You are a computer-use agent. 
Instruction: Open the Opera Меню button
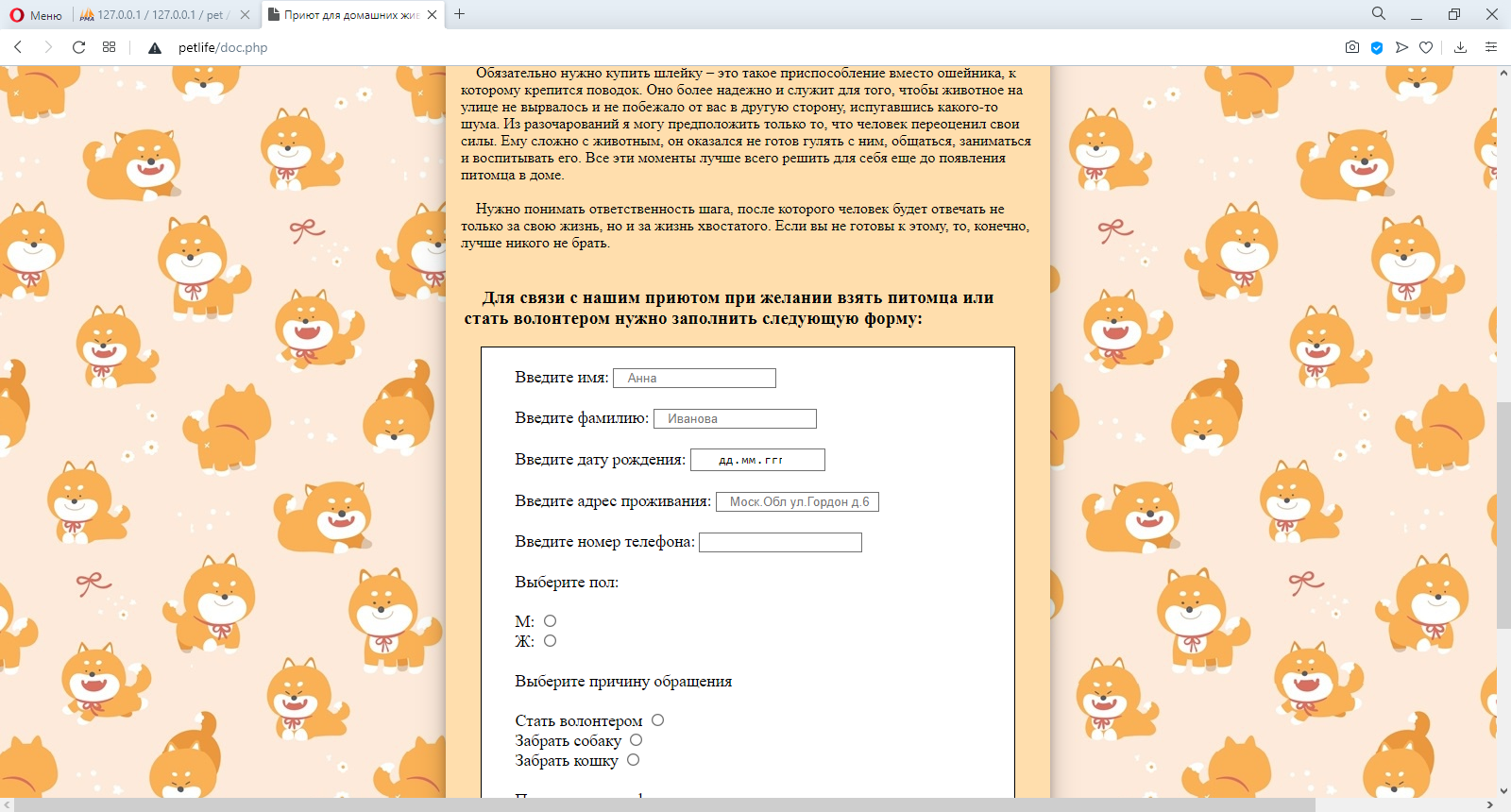coord(36,15)
